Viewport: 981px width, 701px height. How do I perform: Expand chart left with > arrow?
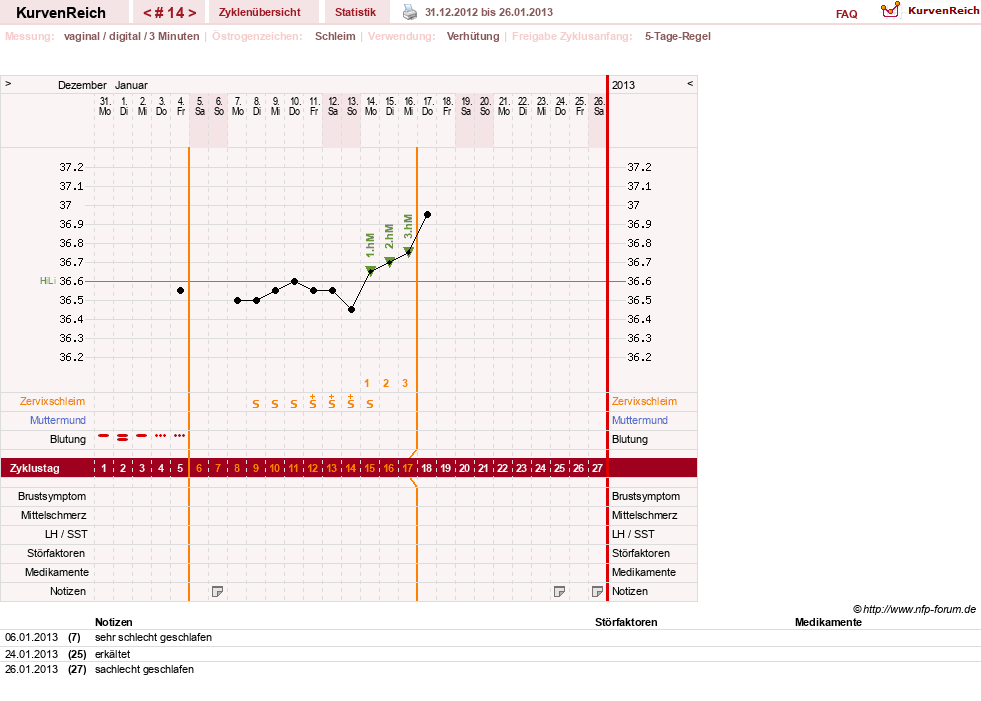point(8,83)
